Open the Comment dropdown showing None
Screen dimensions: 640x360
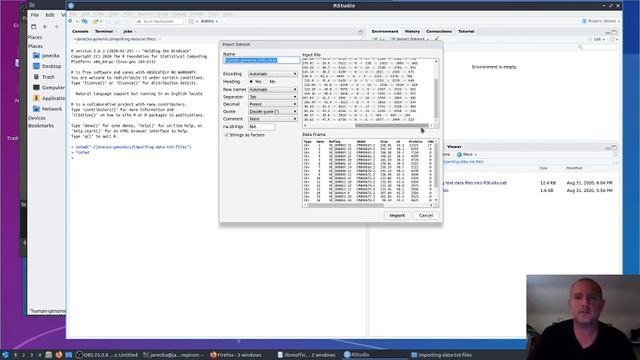[273, 119]
